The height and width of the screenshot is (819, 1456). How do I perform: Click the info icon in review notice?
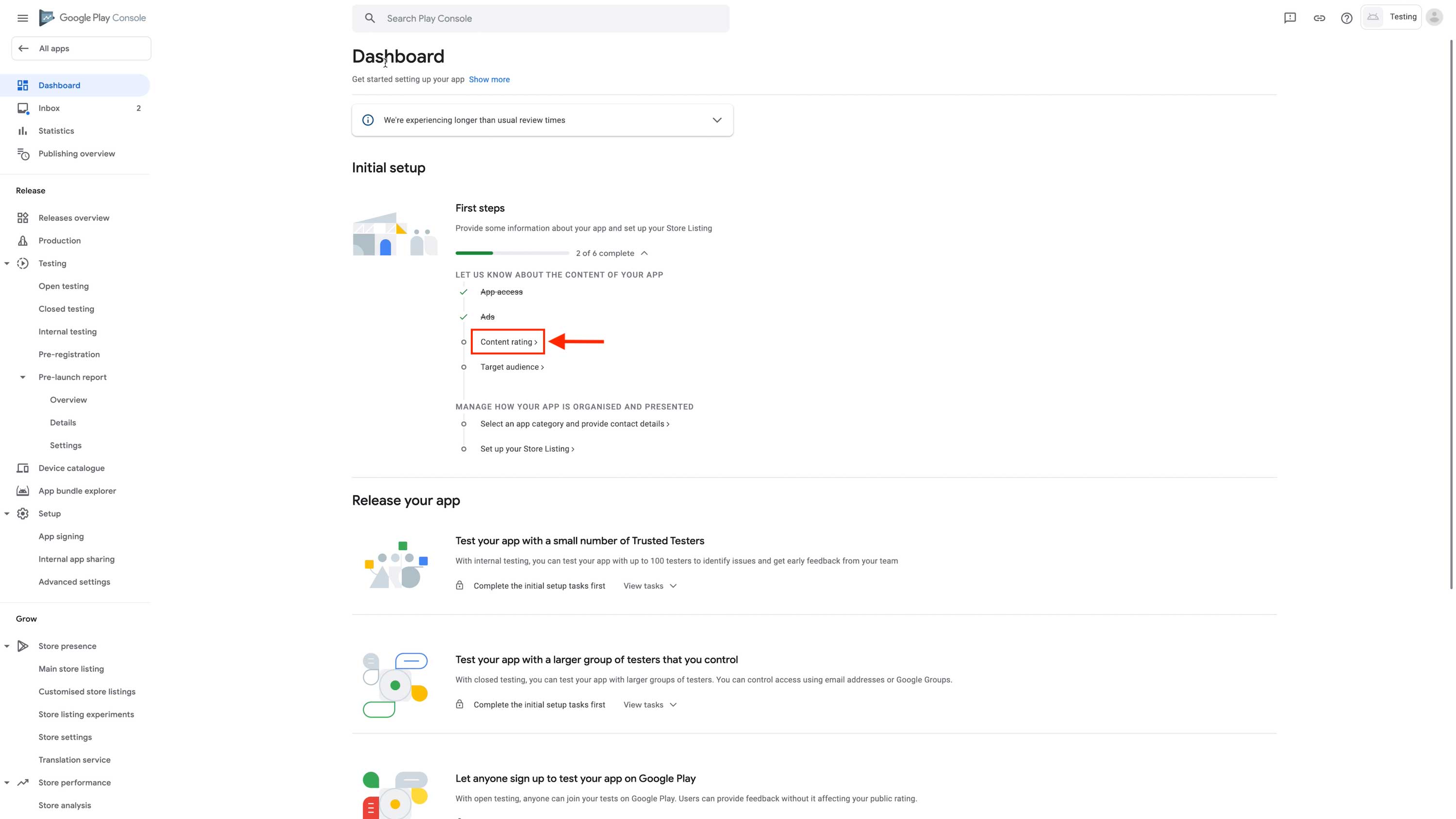click(x=368, y=120)
